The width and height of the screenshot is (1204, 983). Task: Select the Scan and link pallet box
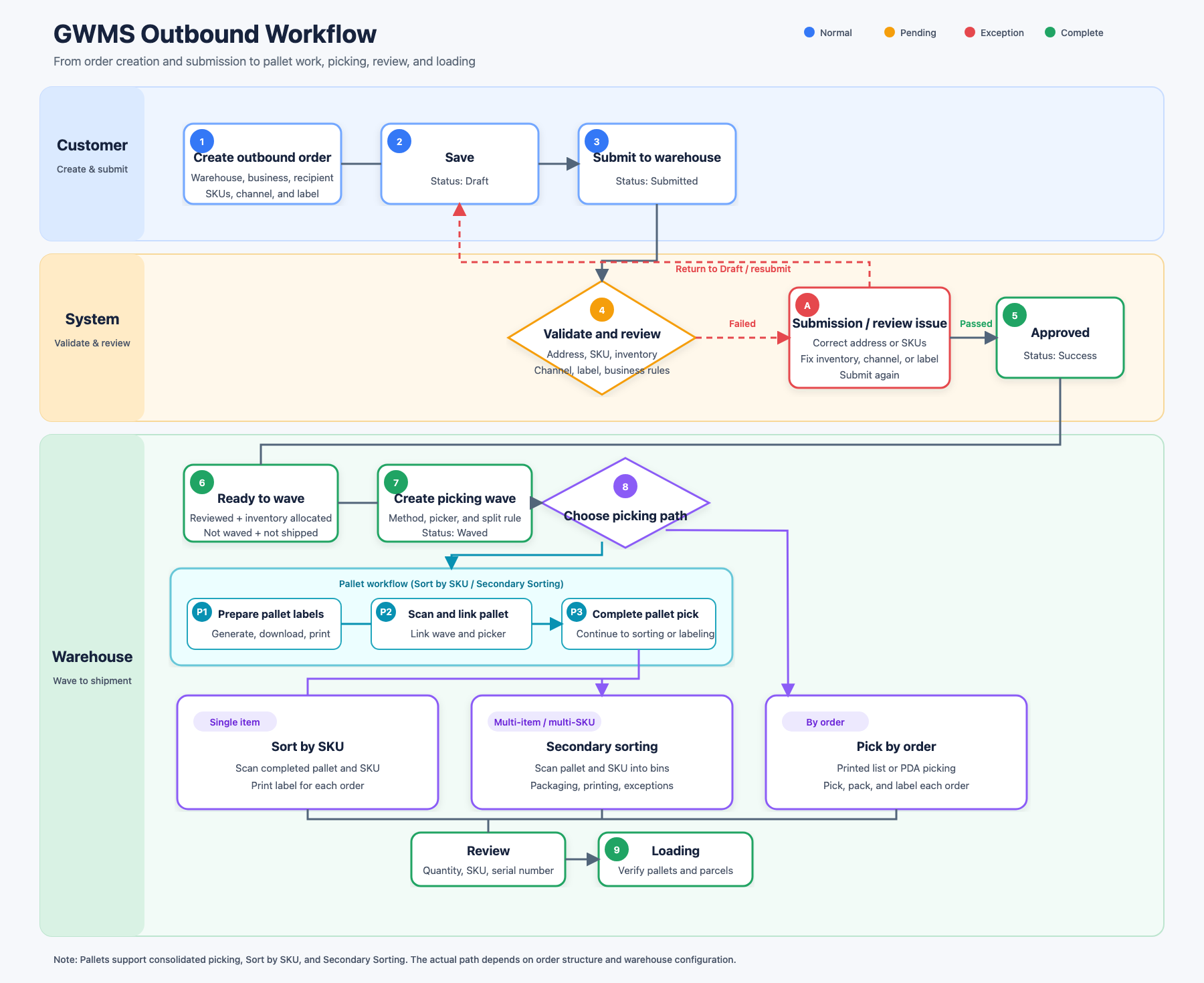(x=451, y=624)
